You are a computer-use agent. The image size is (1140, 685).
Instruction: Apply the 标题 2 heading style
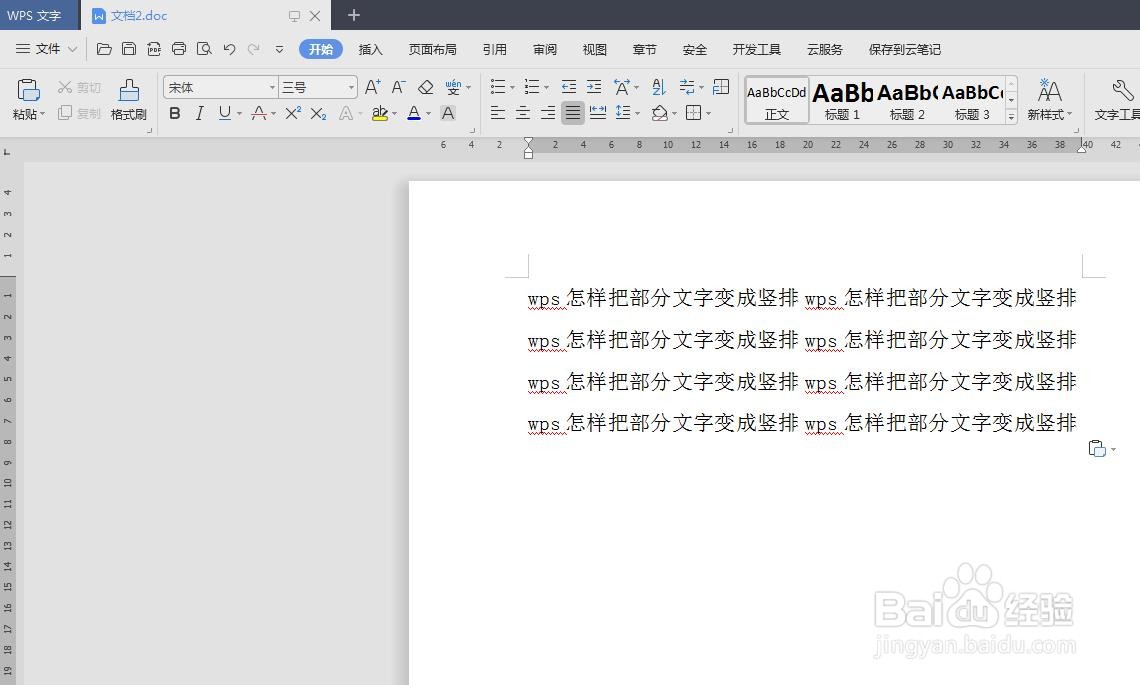907,100
